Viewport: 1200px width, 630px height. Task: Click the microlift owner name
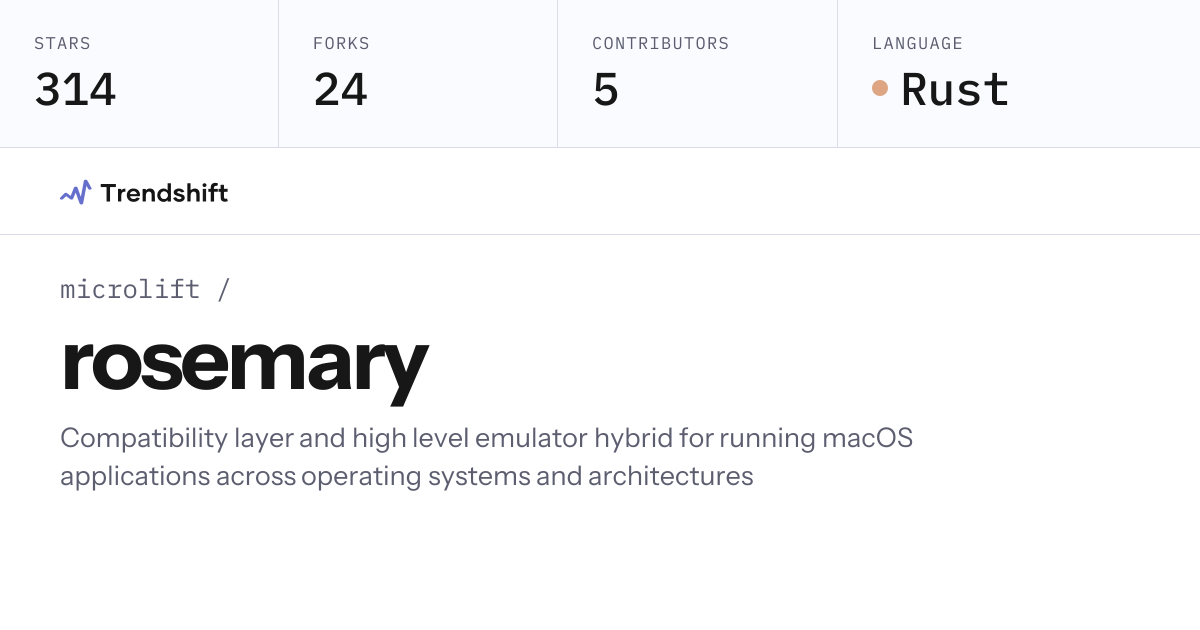(x=130, y=289)
